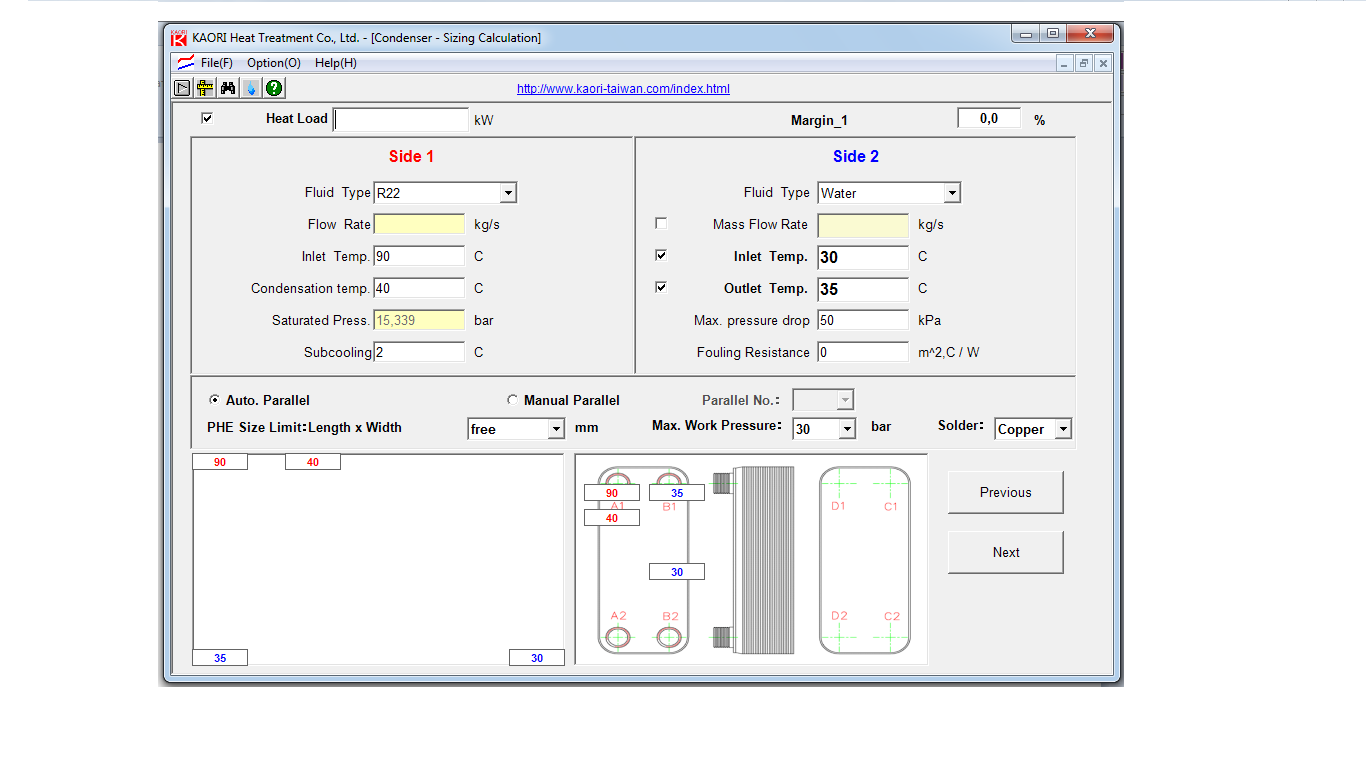Toggle the Outlet Temp. checkbox
1366x768 pixels.
[660, 287]
